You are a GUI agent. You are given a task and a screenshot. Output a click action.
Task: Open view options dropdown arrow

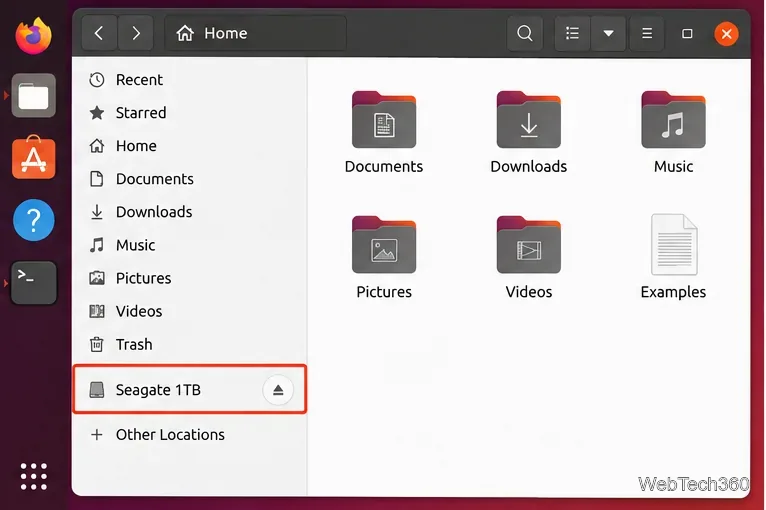[608, 33]
